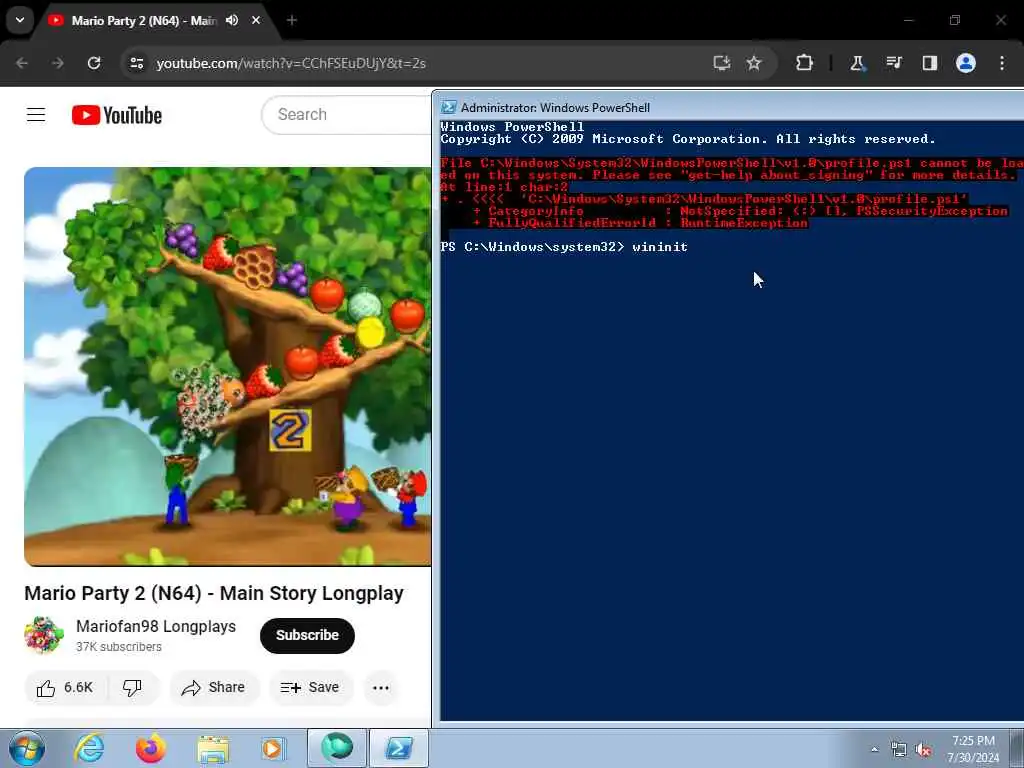
Task: Dislike the video
Action: point(133,688)
